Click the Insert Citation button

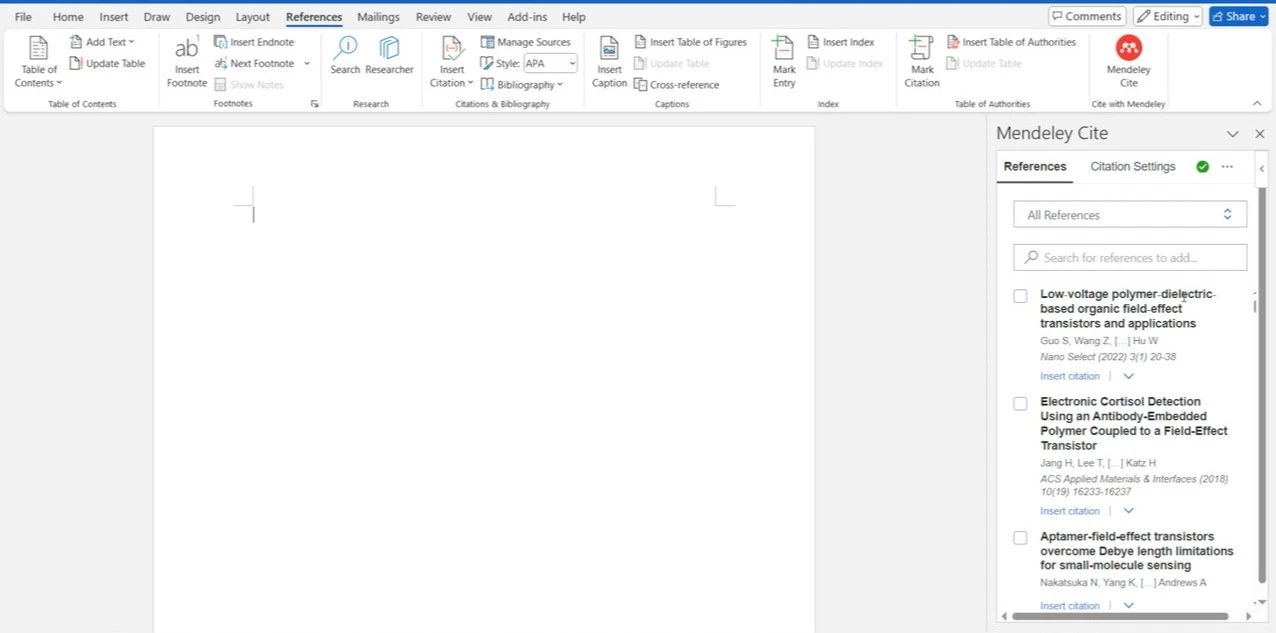(x=452, y=62)
